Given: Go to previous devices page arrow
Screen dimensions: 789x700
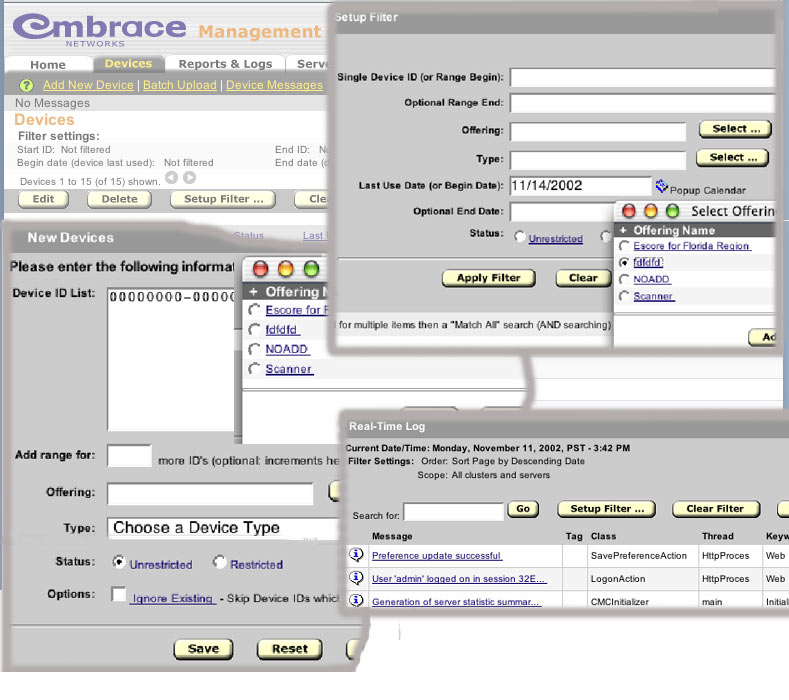Looking at the screenshot, I should 172,178.
